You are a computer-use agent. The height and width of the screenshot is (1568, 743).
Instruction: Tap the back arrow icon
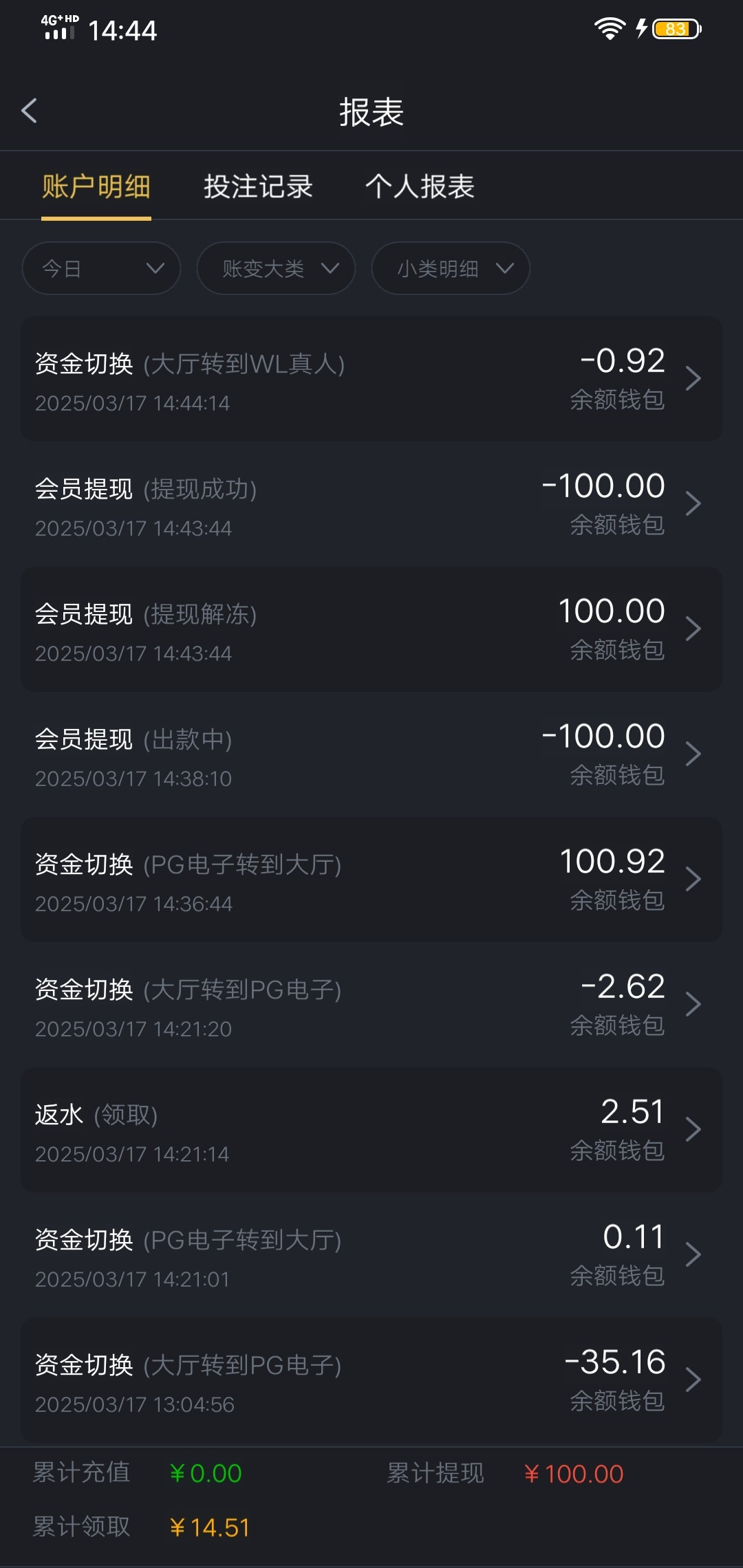coord(29,111)
